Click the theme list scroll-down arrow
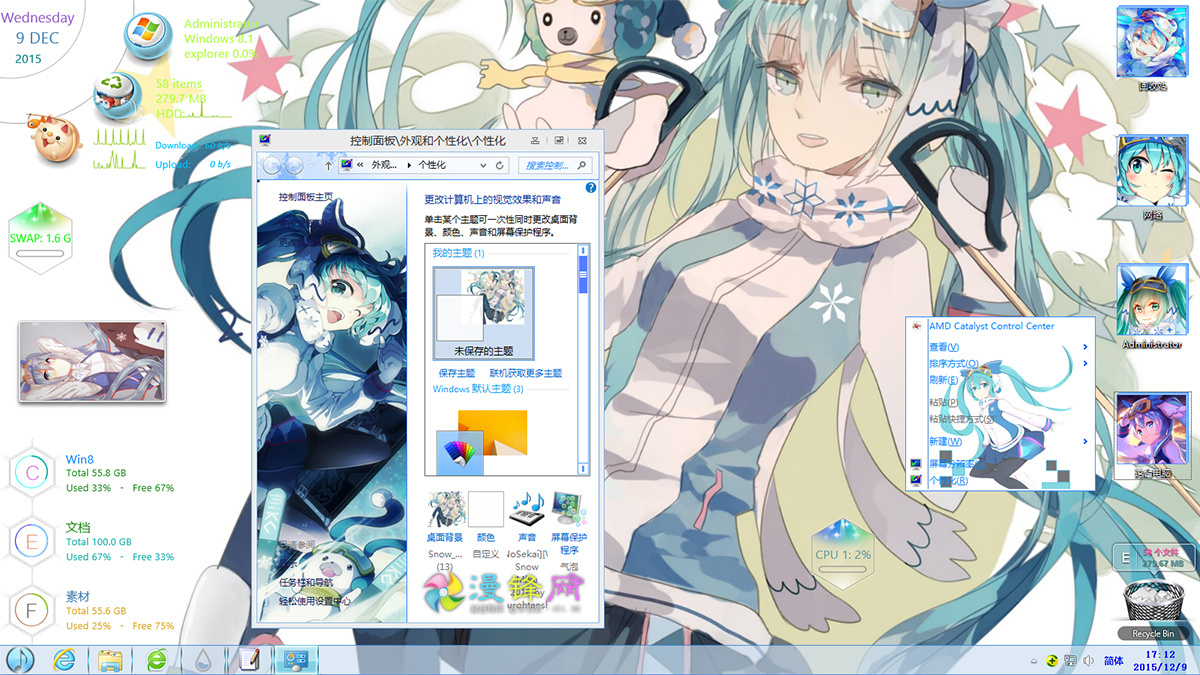This screenshot has width=1200, height=675. (x=584, y=469)
